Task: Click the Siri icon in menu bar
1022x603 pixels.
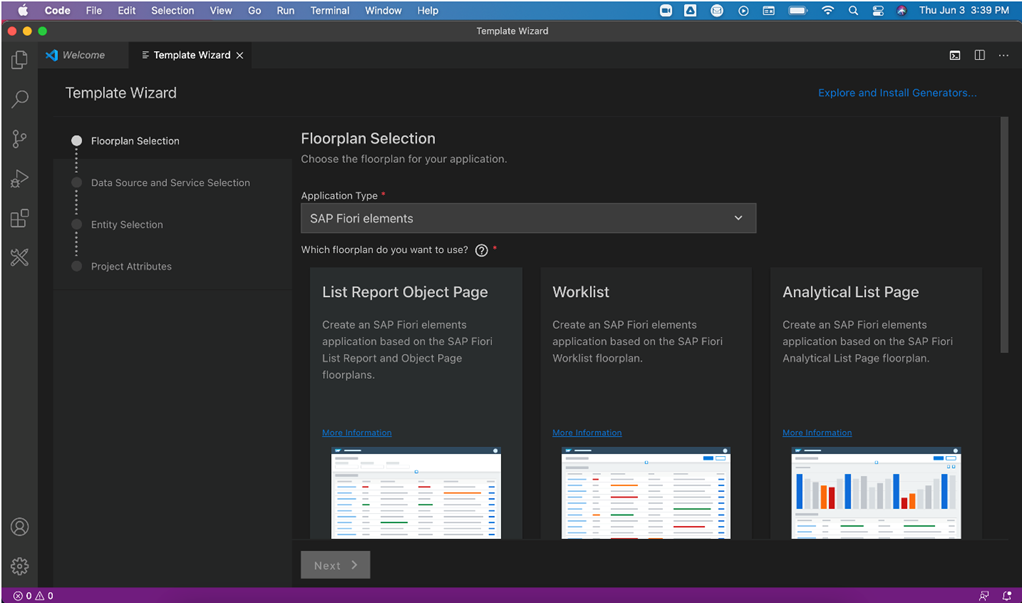Action: [x=902, y=10]
